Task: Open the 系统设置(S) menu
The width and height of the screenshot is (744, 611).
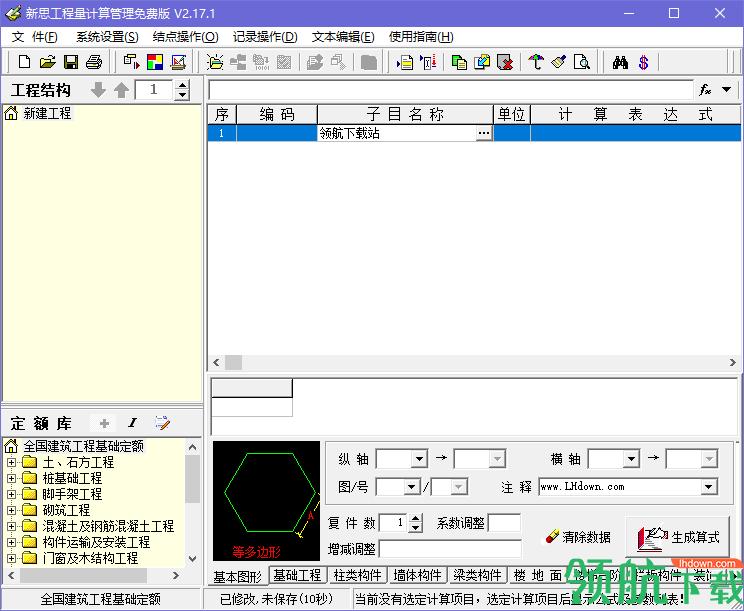Action: click(107, 37)
